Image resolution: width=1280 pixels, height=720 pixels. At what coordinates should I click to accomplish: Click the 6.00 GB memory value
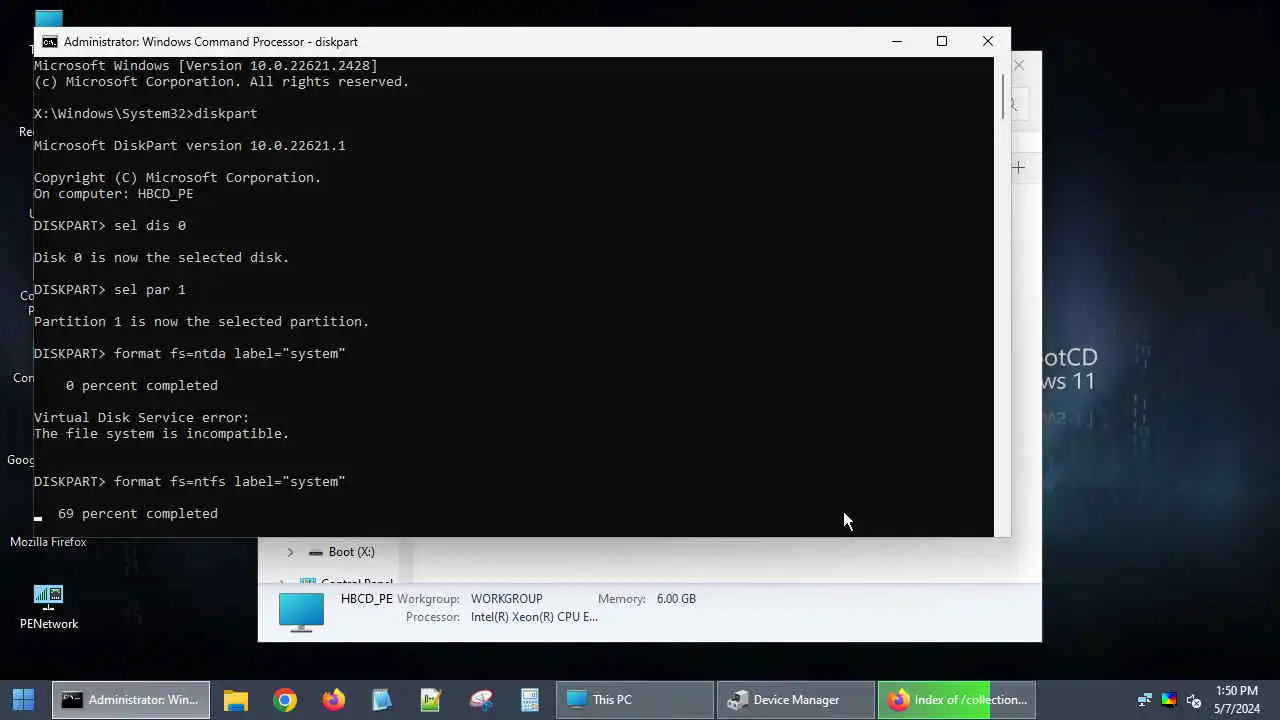pyautogui.click(x=676, y=599)
